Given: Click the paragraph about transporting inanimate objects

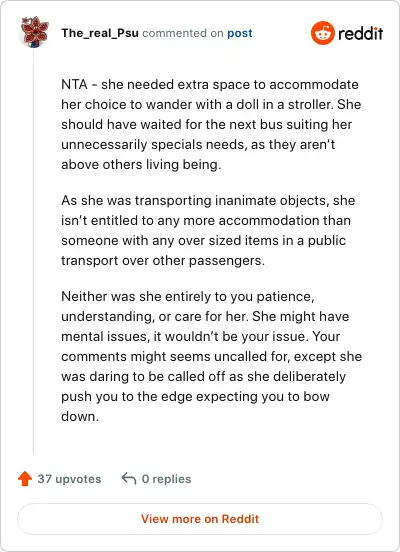Looking at the screenshot, I should [x=208, y=231].
